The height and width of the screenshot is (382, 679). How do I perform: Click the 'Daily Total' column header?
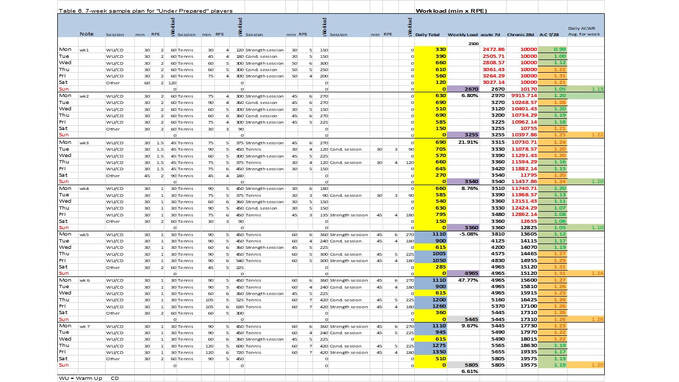(x=427, y=35)
